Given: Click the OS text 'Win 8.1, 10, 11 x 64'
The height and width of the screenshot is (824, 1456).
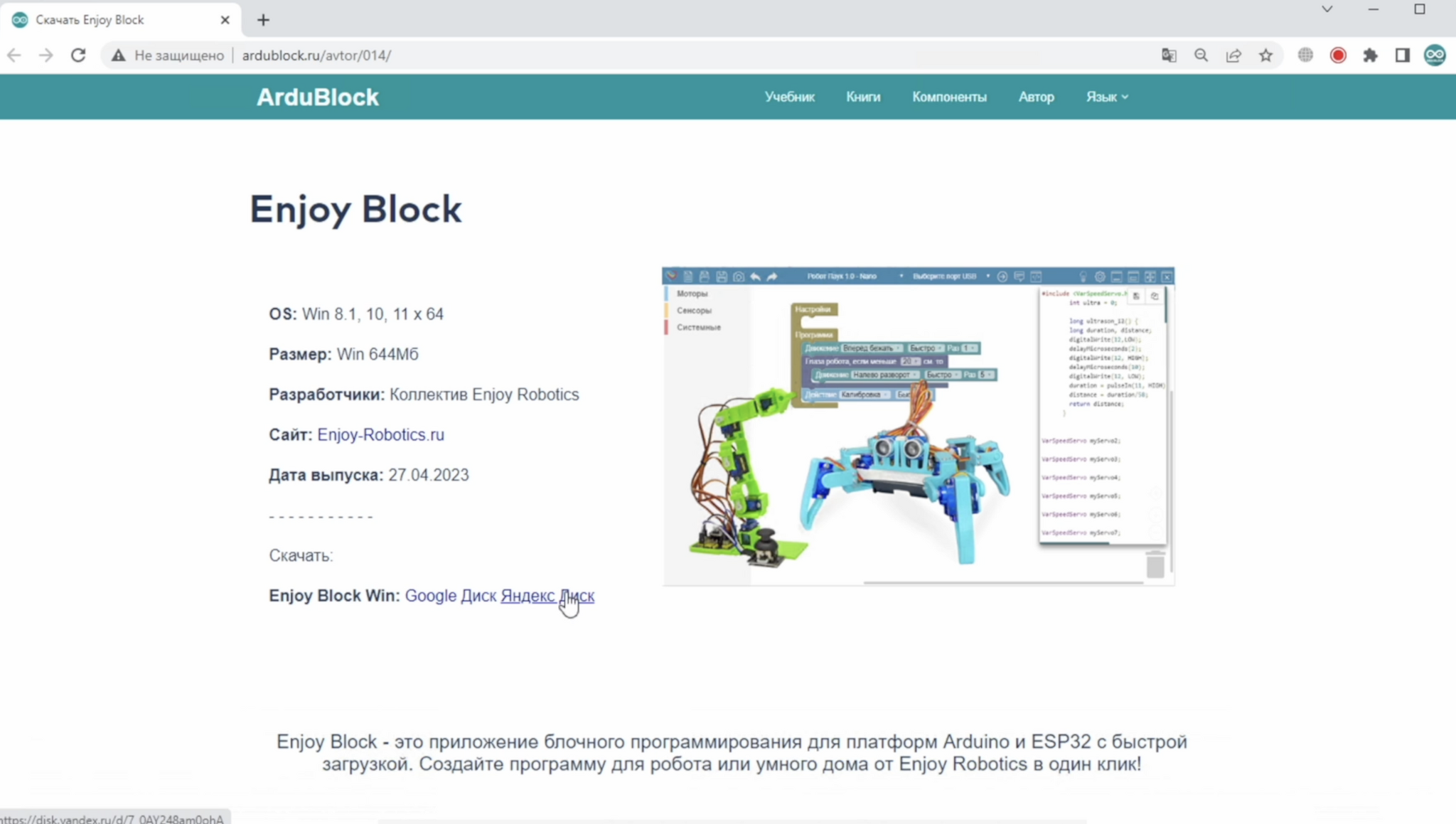Looking at the screenshot, I should click(373, 314).
